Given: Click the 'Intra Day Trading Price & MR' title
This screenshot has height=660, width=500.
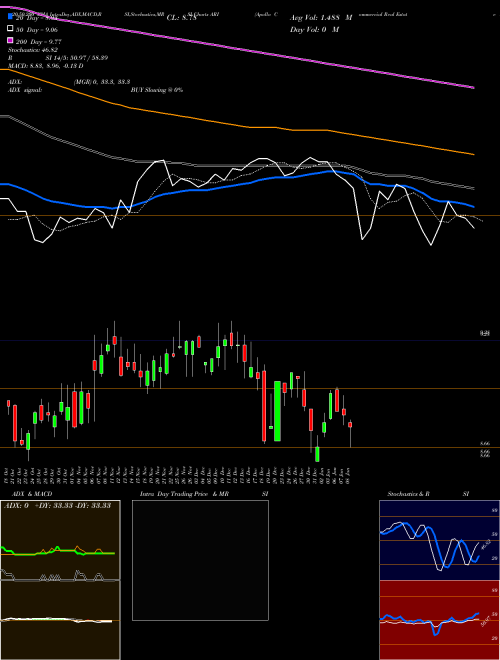Looking at the screenshot, I should point(184,494).
